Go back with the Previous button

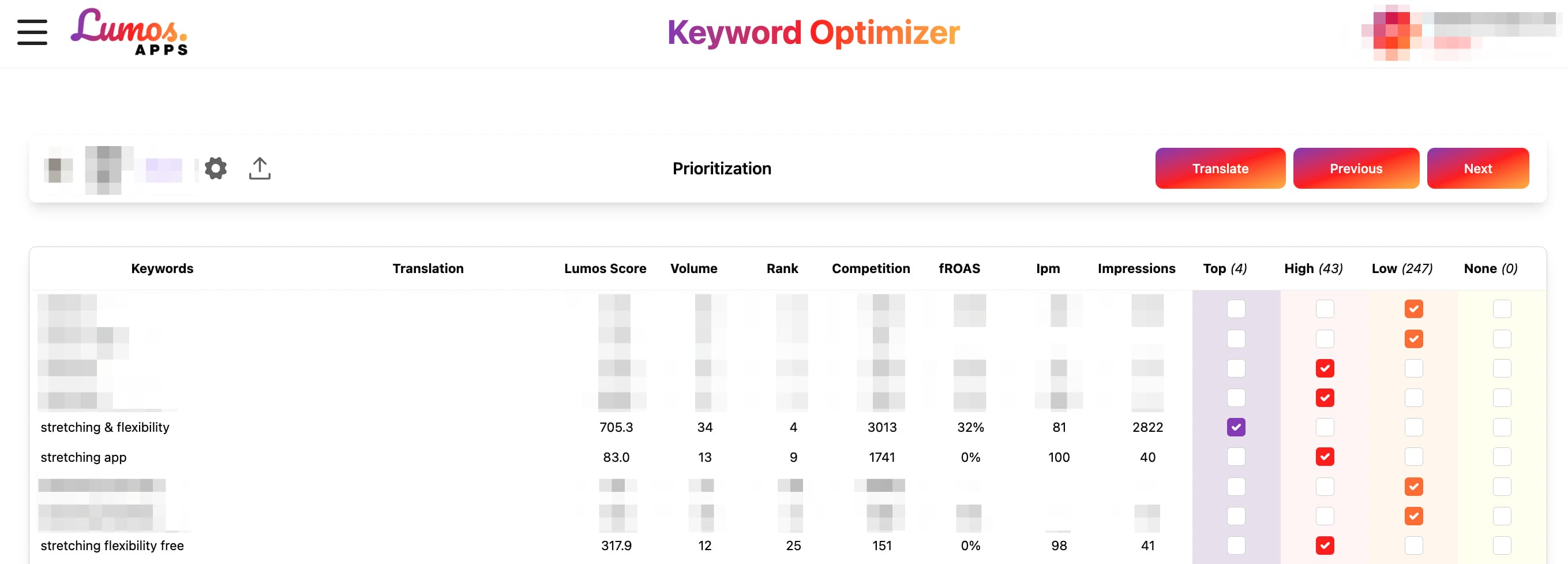[x=1356, y=168]
